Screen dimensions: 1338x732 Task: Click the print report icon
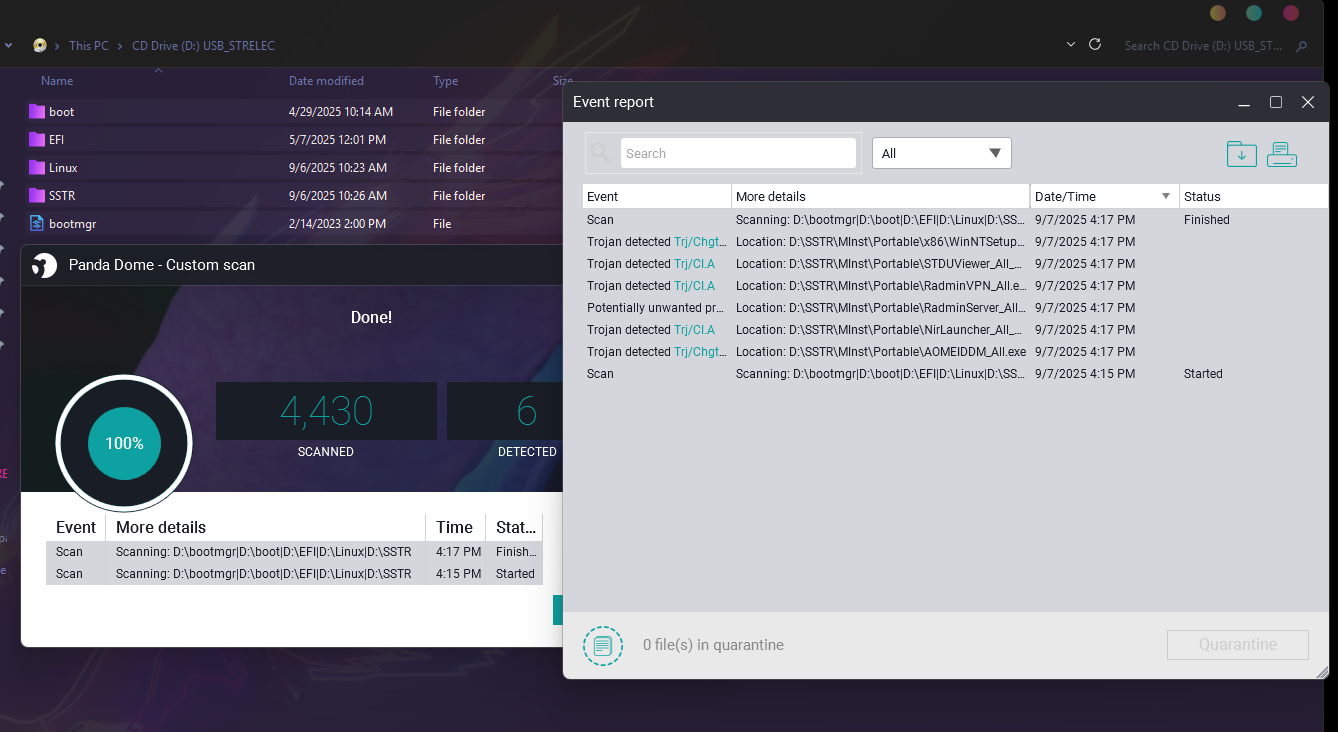click(x=1282, y=154)
